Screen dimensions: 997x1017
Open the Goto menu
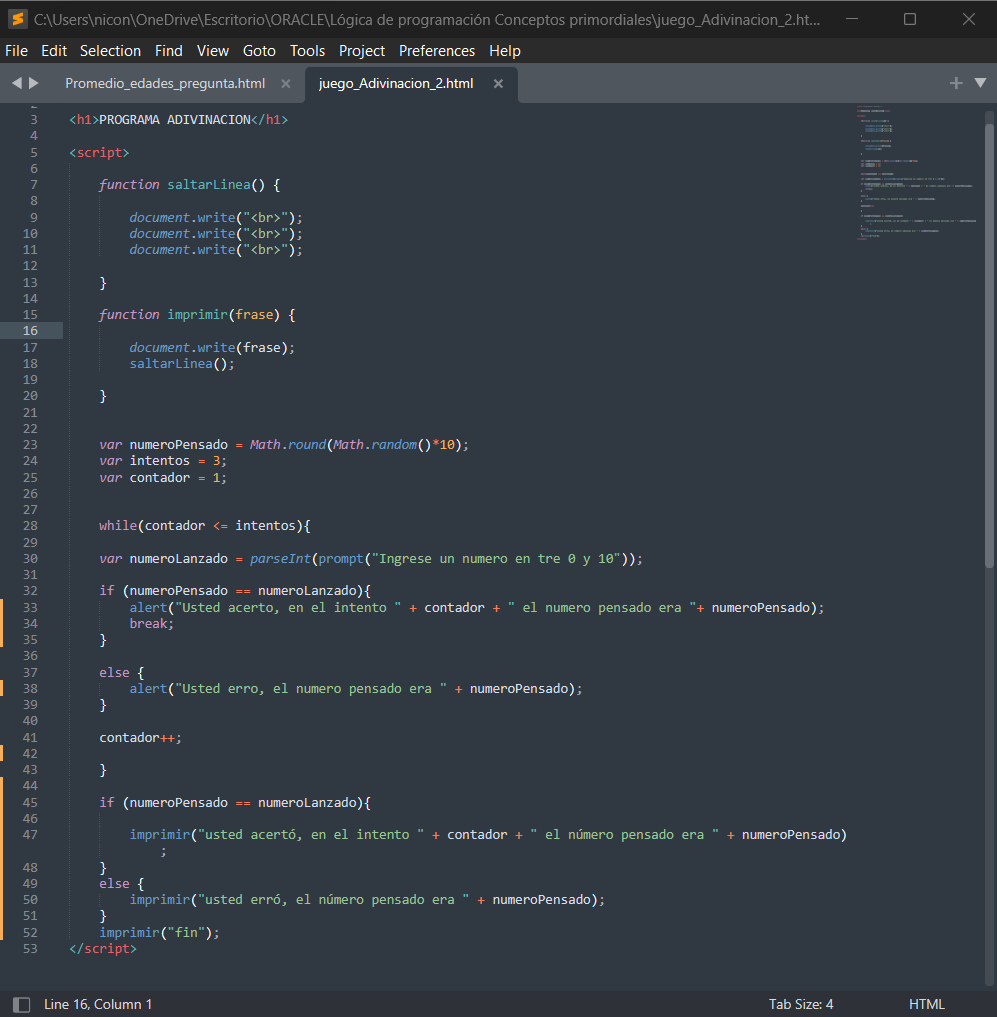(259, 51)
